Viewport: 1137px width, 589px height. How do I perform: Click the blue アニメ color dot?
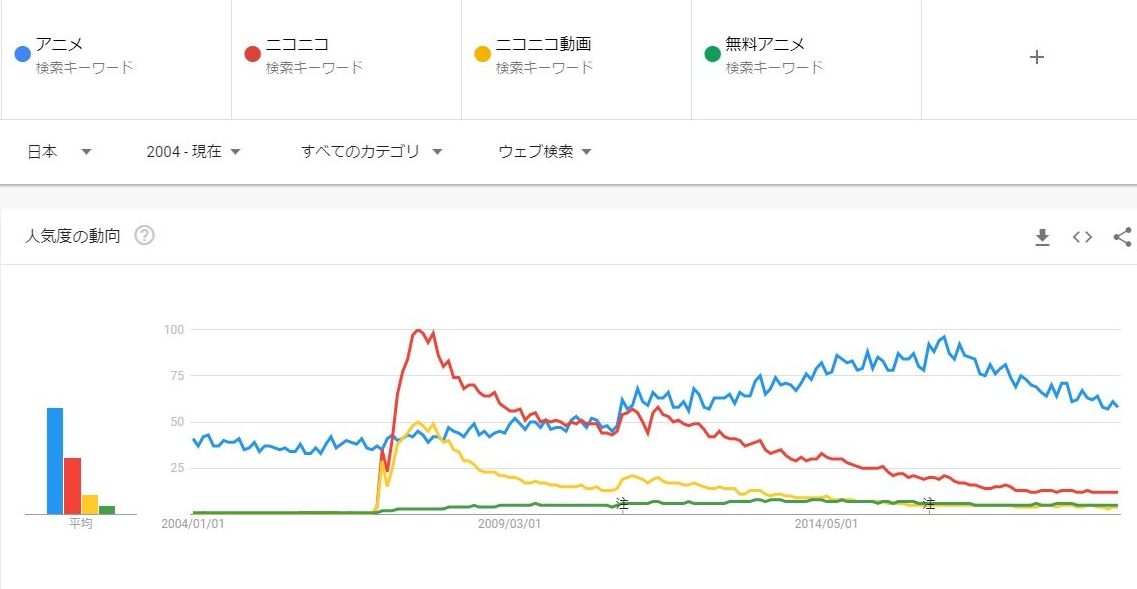click(22, 54)
